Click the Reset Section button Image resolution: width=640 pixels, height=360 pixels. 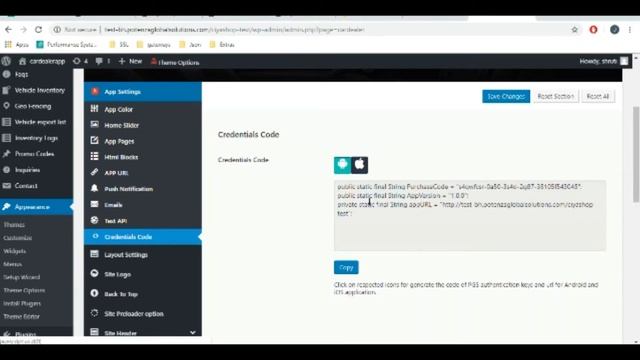pyautogui.click(x=556, y=96)
